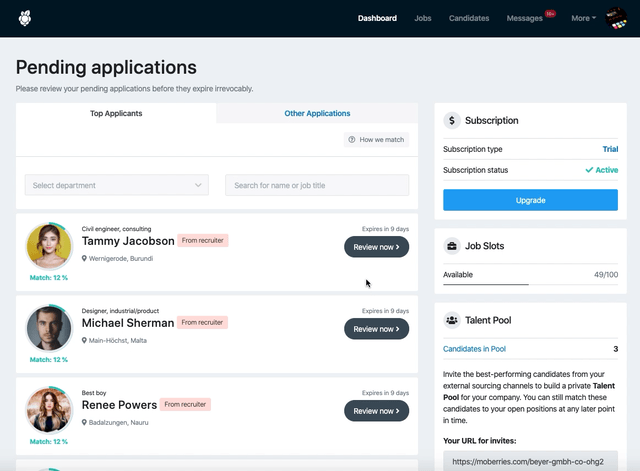Image resolution: width=640 pixels, height=471 pixels.
Task: Click Match: 12 % under Renee Powers
Action: pos(49,442)
